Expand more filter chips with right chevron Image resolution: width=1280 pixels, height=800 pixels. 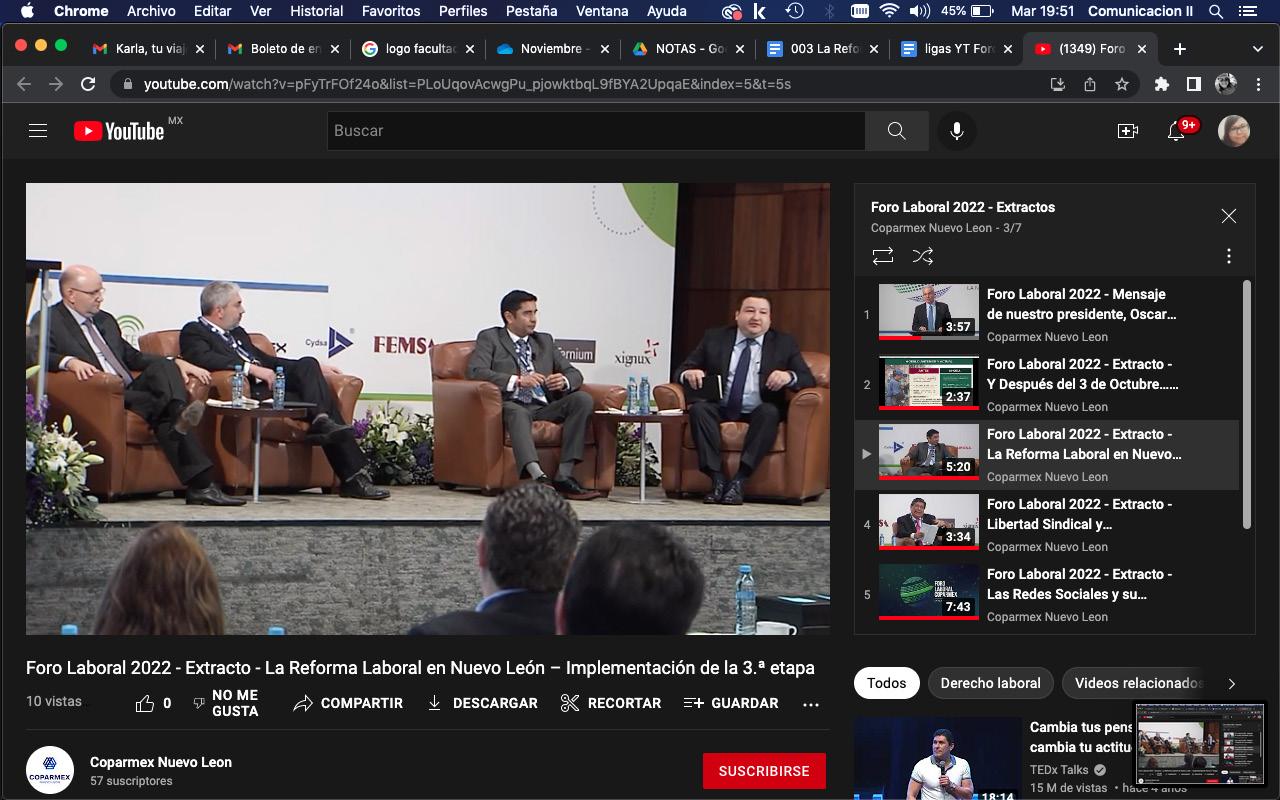tap(1231, 684)
